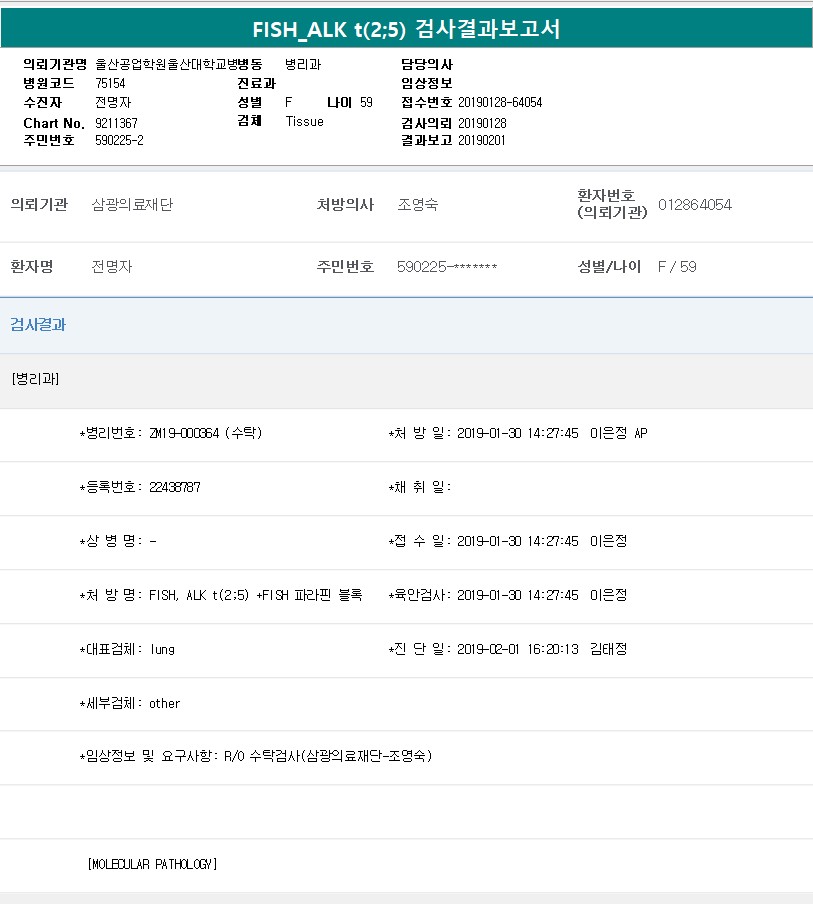Image resolution: width=813 pixels, height=904 pixels.
Task: Select the 검사결과 section header
Action: click(x=39, y=325)
